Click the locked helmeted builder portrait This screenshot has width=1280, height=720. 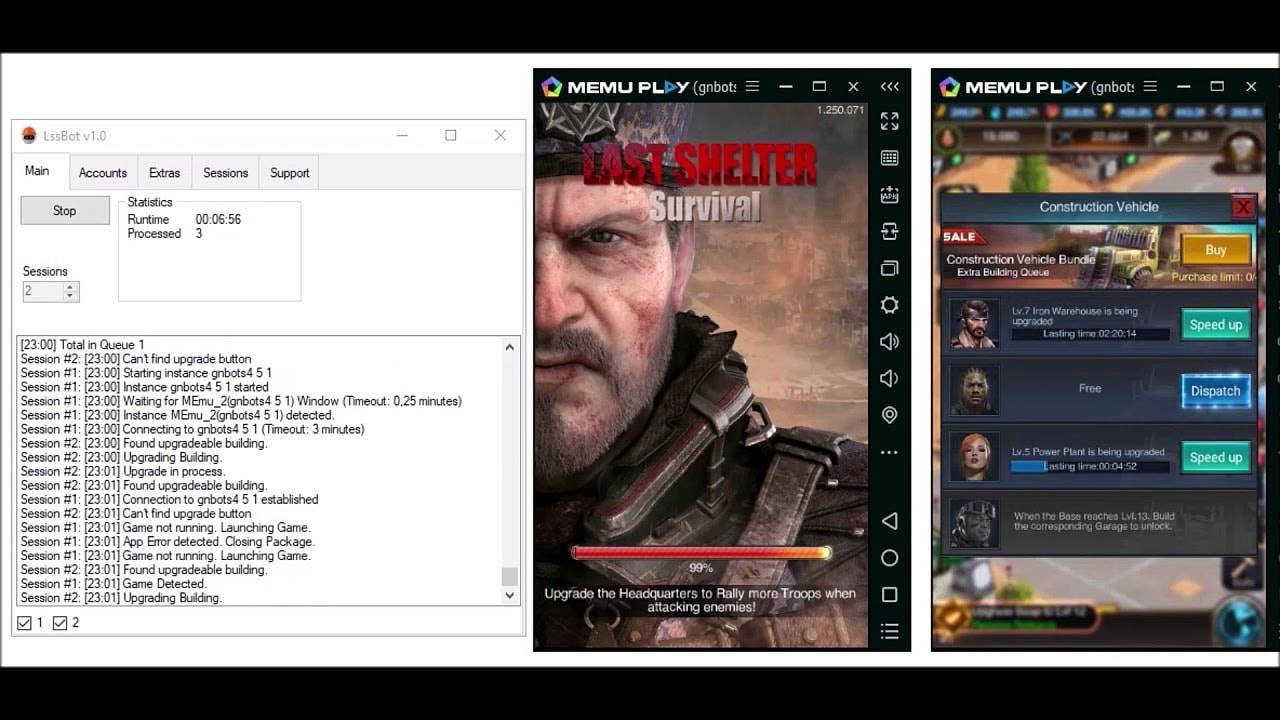point(974,523)
